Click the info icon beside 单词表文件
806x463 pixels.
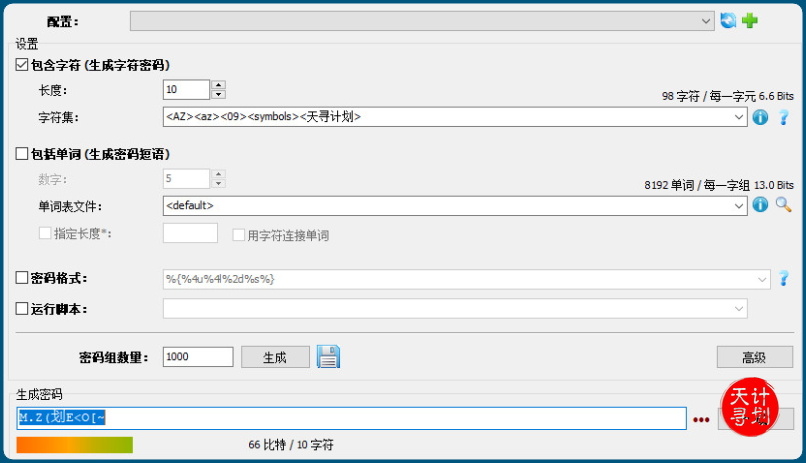[x=760, y=205]
